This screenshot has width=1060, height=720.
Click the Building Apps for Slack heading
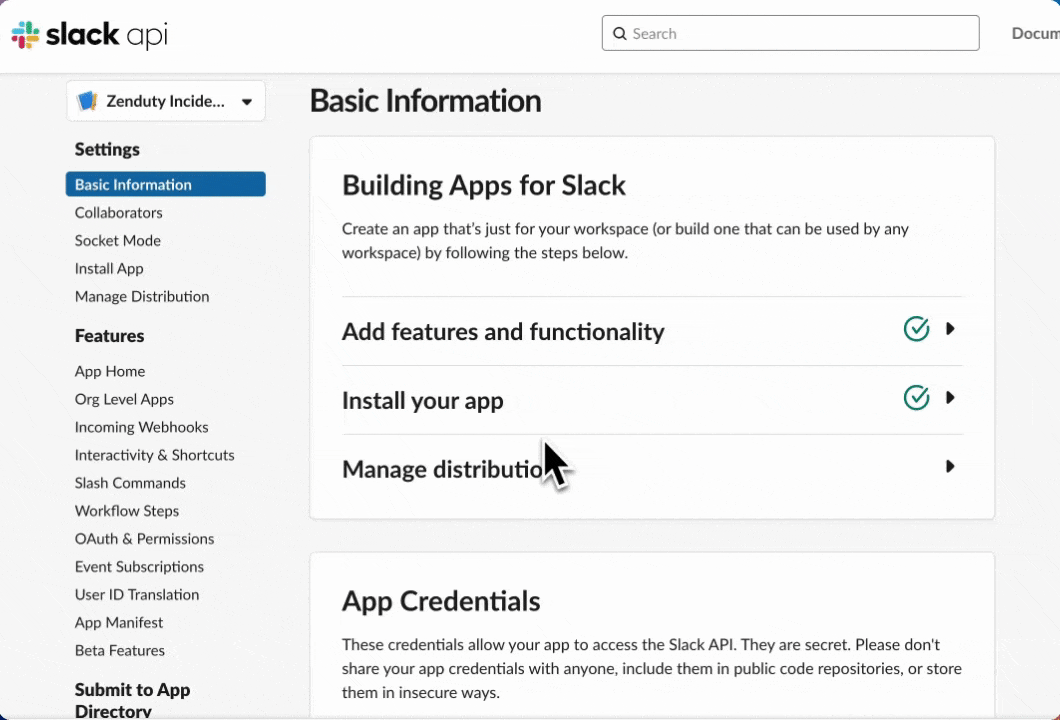coord(483,186)
